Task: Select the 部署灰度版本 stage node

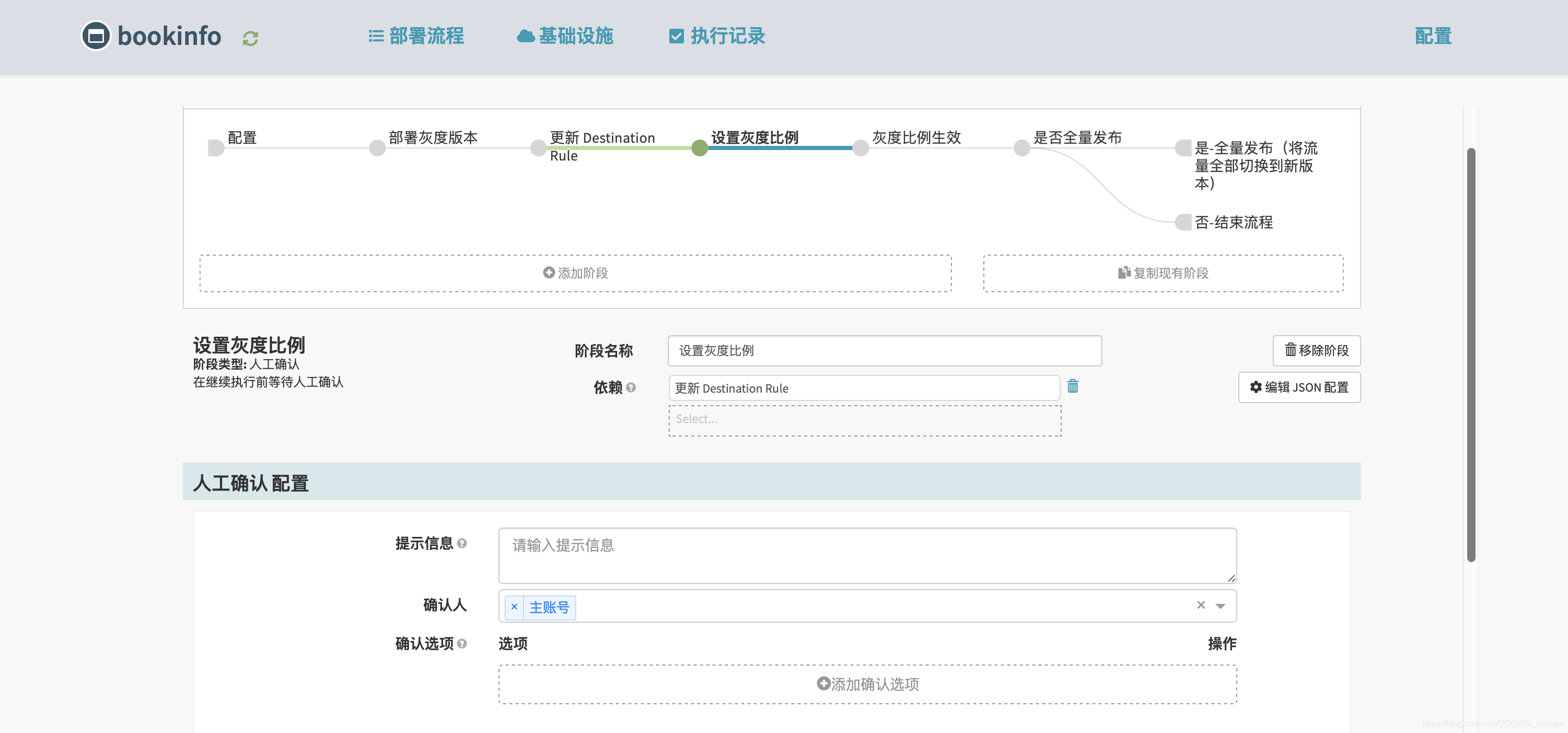Action: (377, 148)
